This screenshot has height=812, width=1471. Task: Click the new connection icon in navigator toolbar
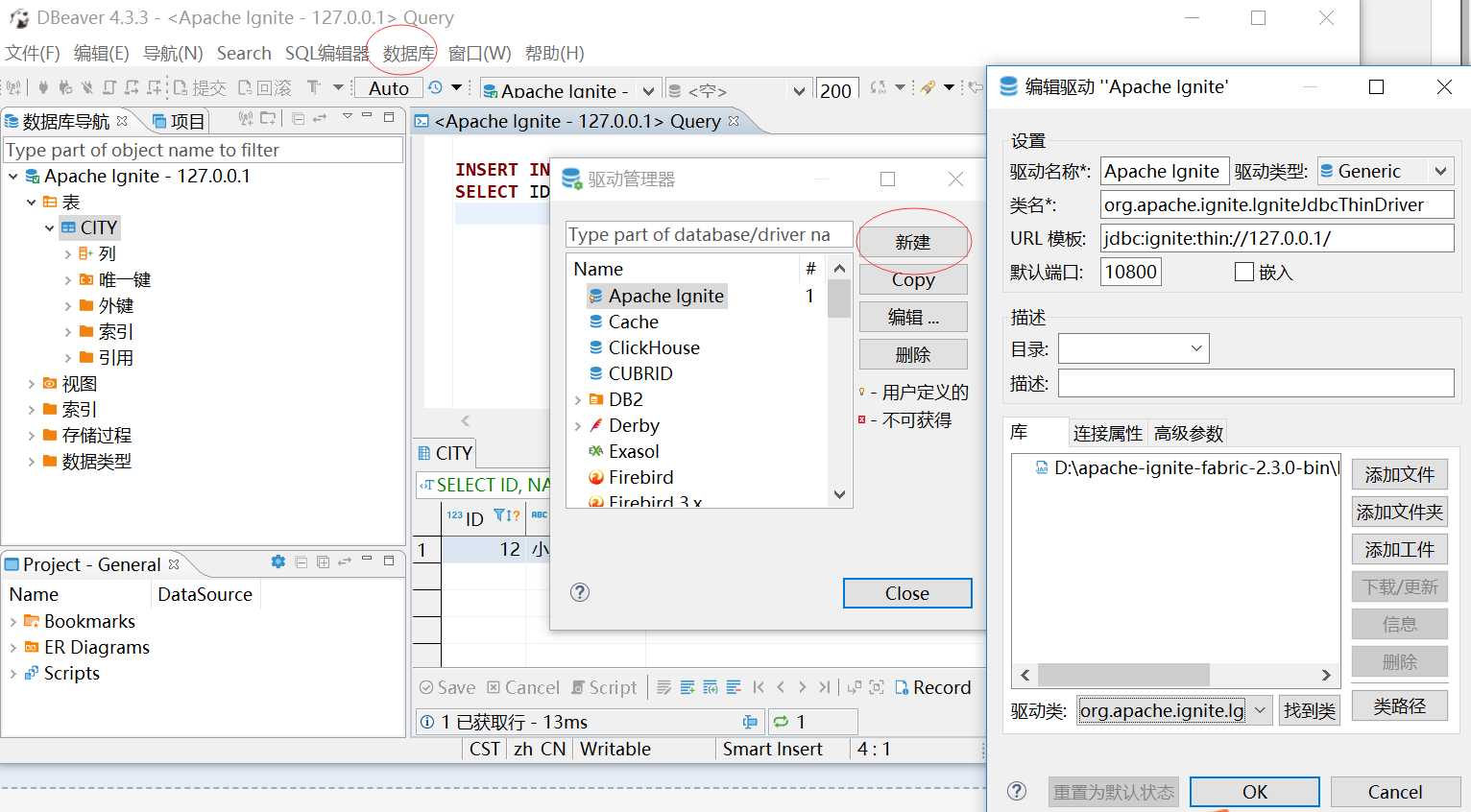pyautogui.click(x=246, y=119)
